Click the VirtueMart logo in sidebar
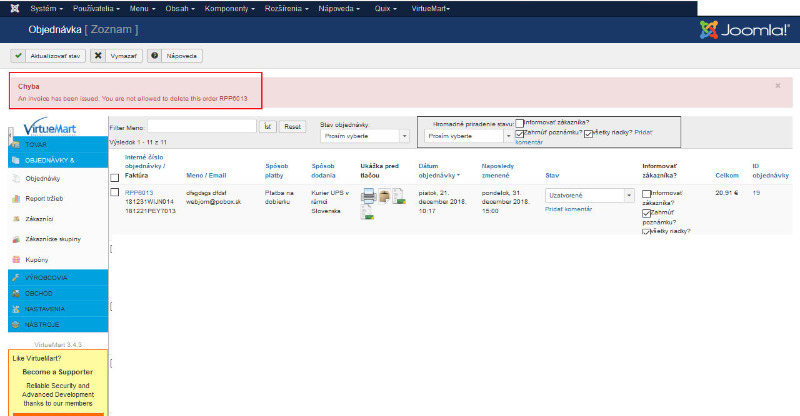 [x=50, y=126]
